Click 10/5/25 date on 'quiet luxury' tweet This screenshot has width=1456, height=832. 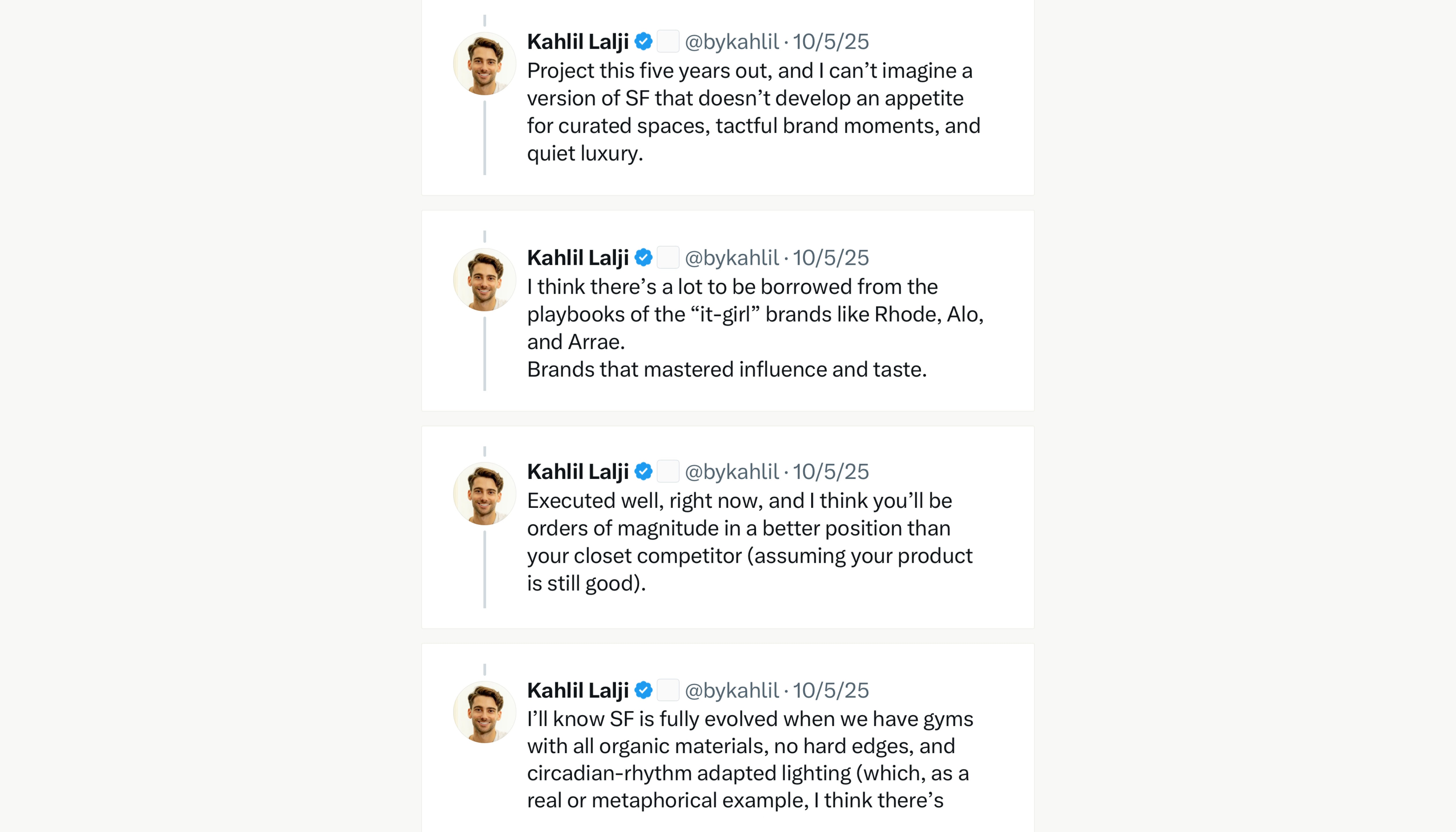830,42
